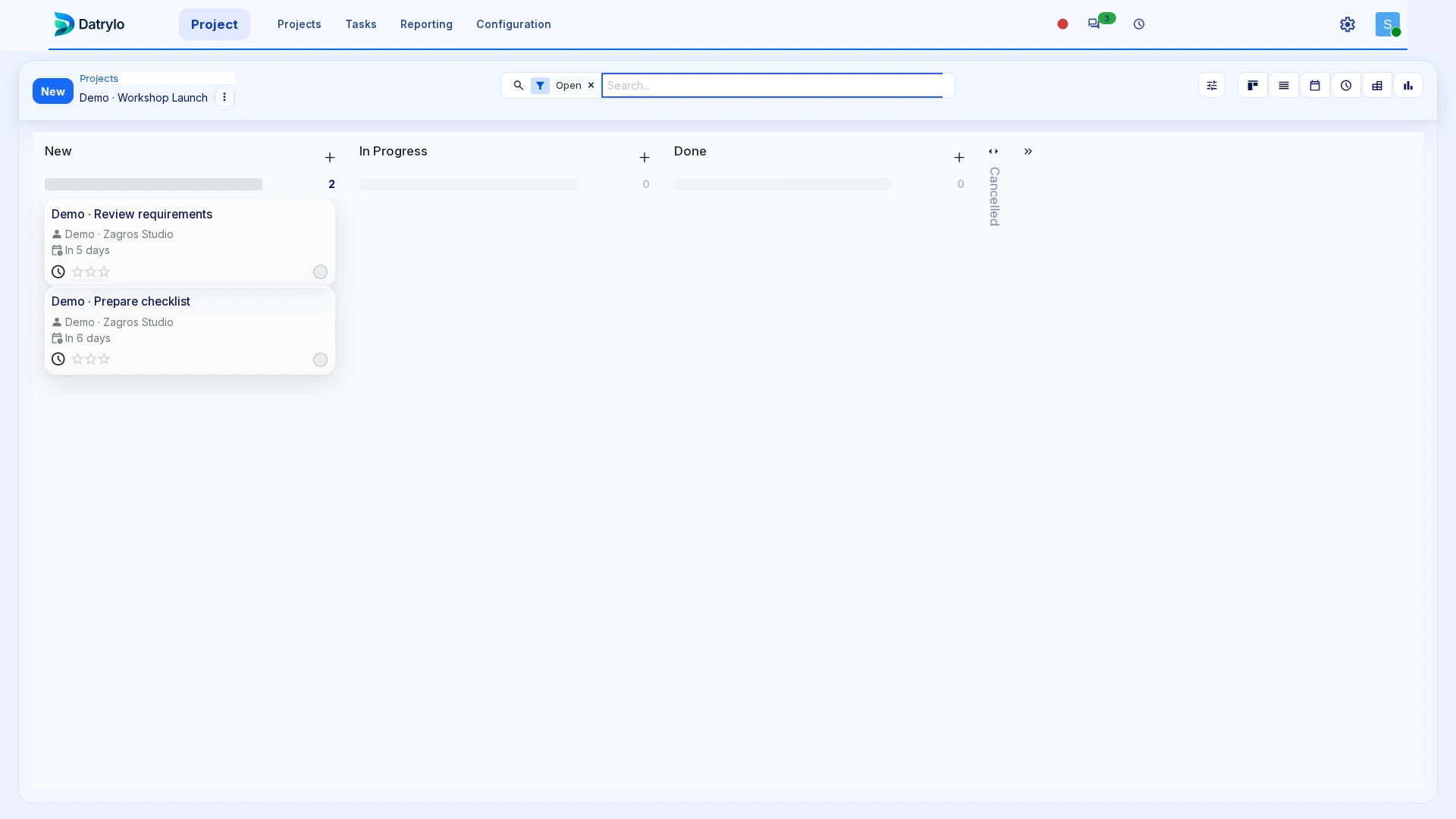Open the Tasks menu
The width and height of the screenshot is (1456, 819).
[361, 24]
